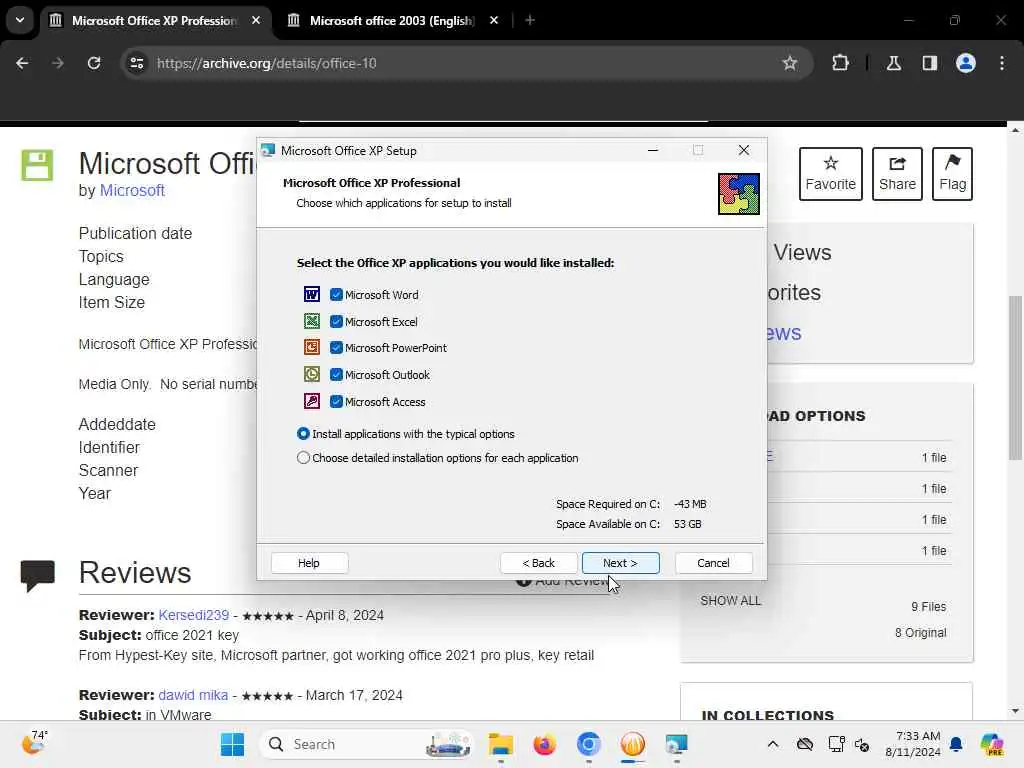Open Chrome Labs flask icon
The width and height of the screenshot is (1024, 768).
tap(894, 63)
